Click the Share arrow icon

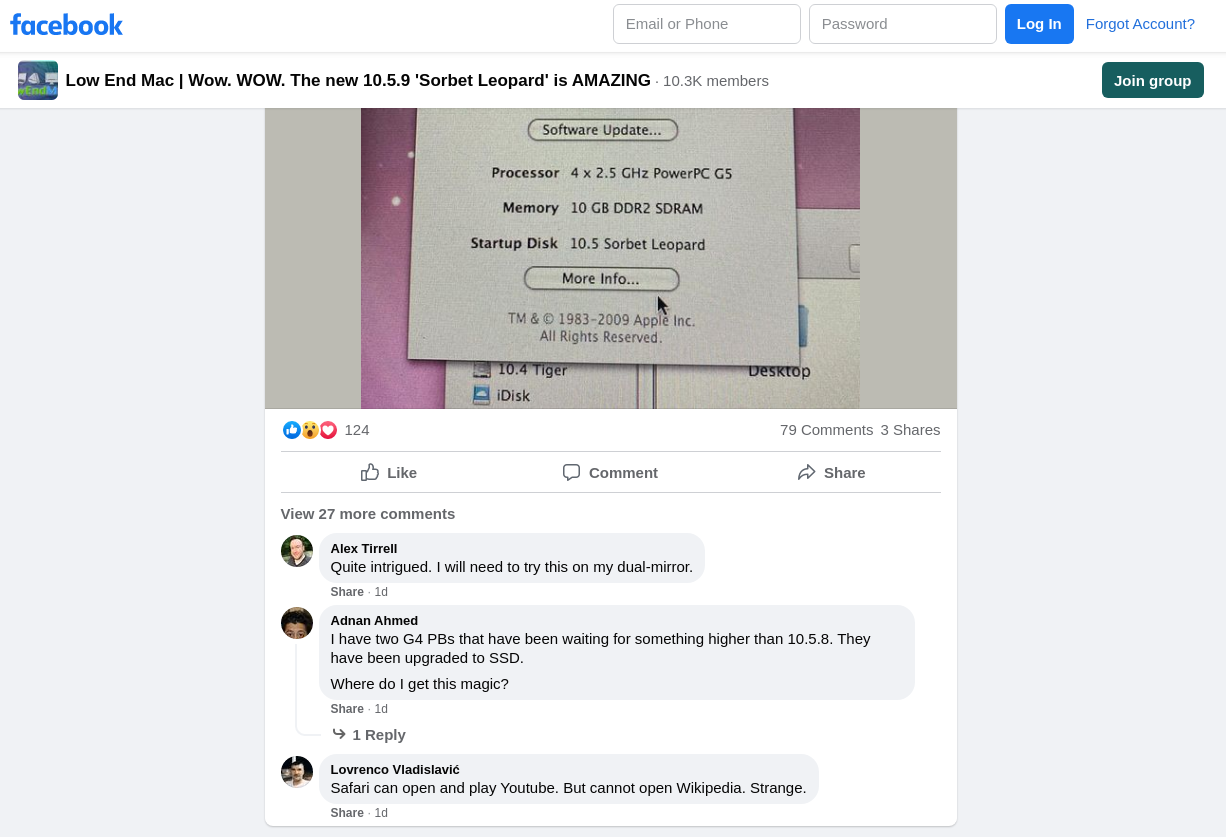(806, 472)
